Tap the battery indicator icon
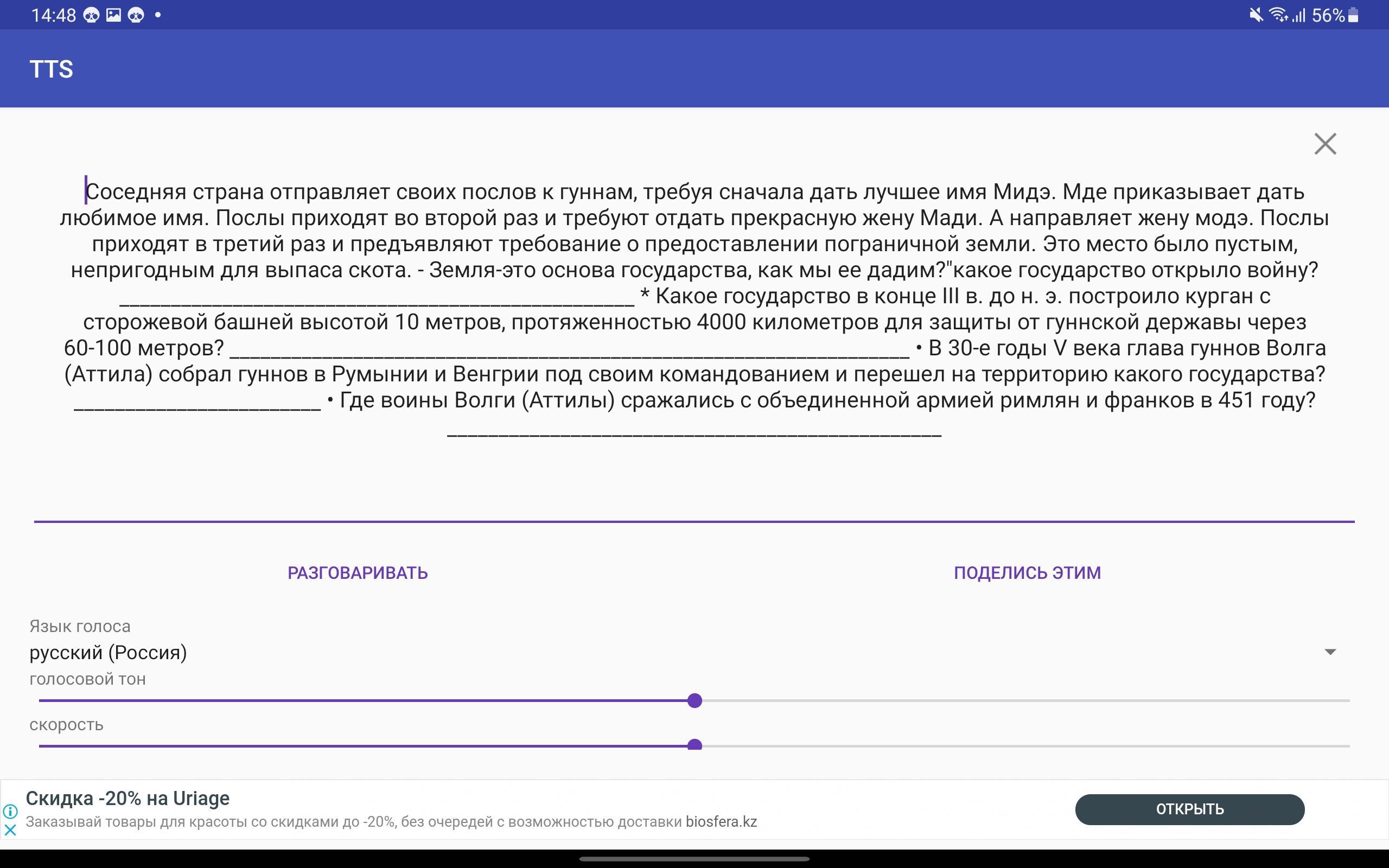This screenshot has height=868, width=1389. (1353, 15)
